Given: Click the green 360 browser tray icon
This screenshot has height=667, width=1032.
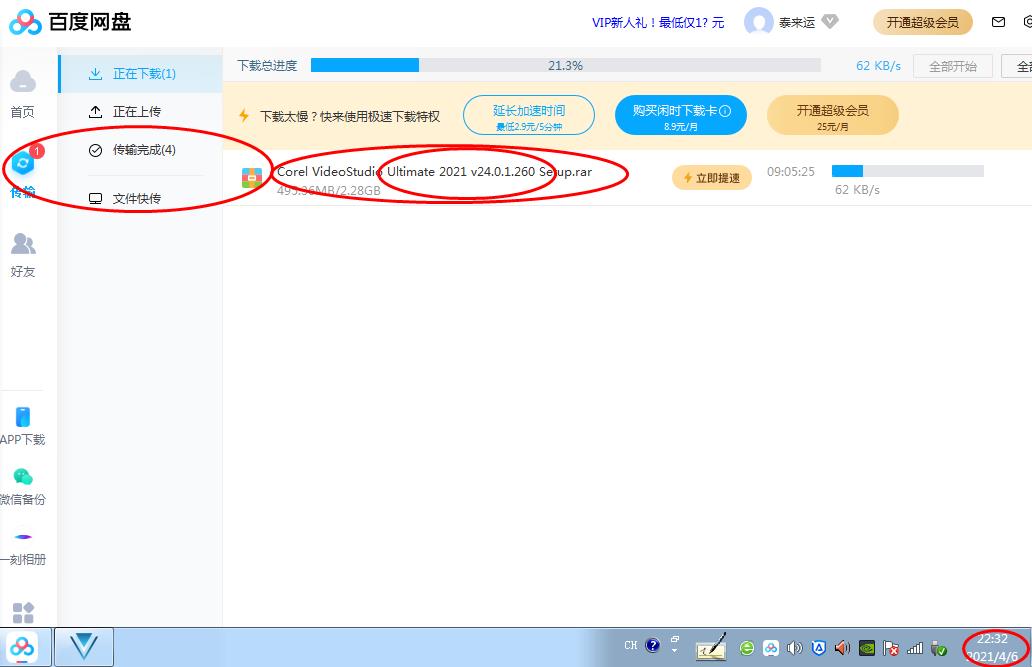Looking at the screenshot, I should pyautogui.click(x=746, y=649).
